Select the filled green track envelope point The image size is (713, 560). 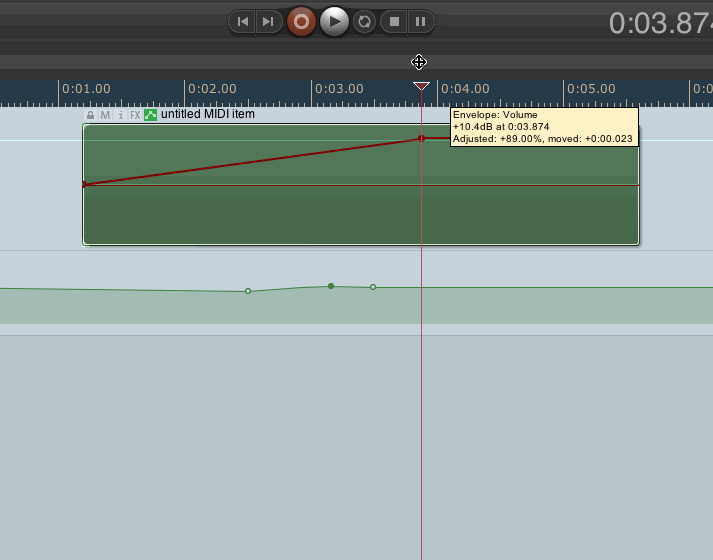(x=331, y=286)
